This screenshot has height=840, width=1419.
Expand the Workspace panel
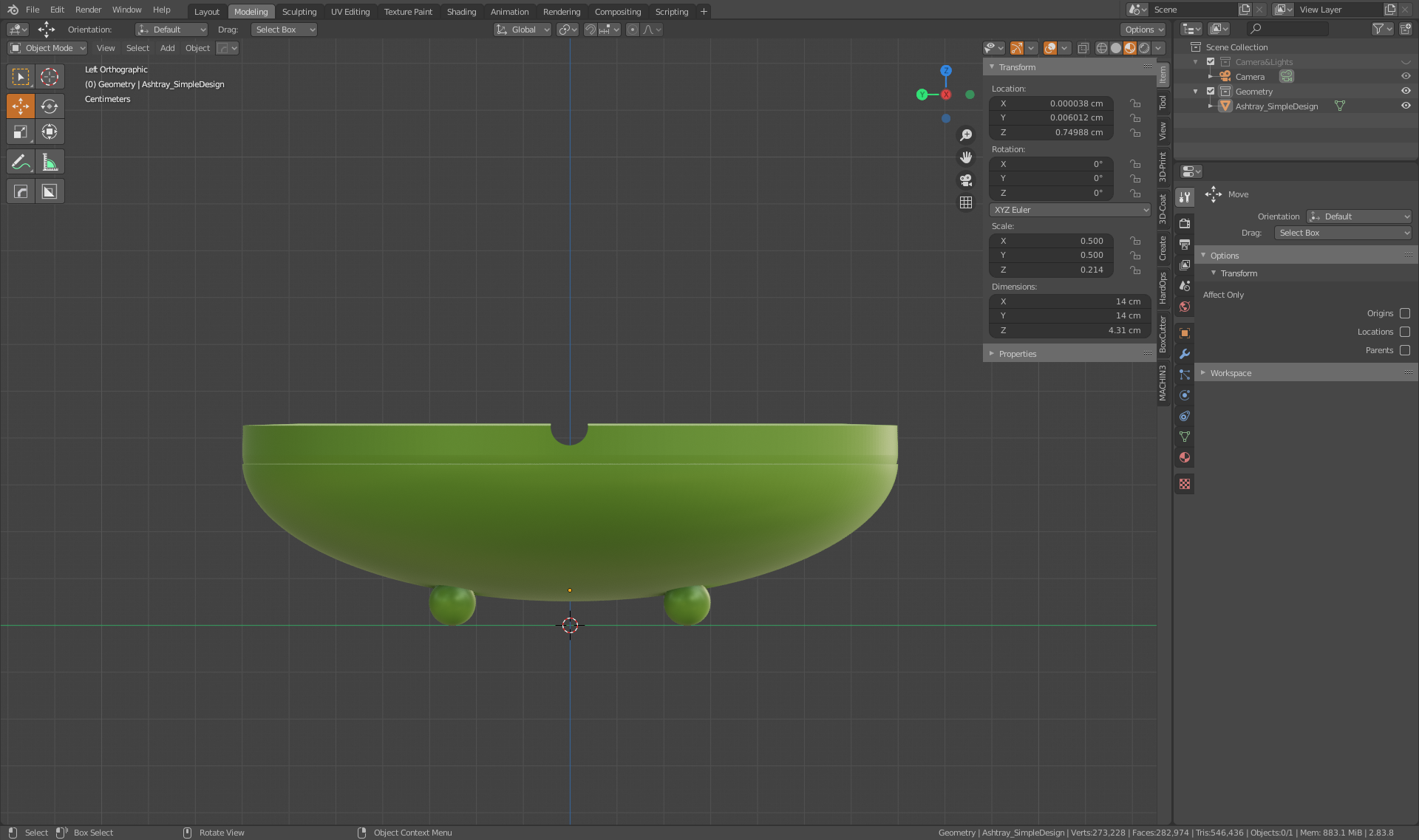click(1231, 373)
